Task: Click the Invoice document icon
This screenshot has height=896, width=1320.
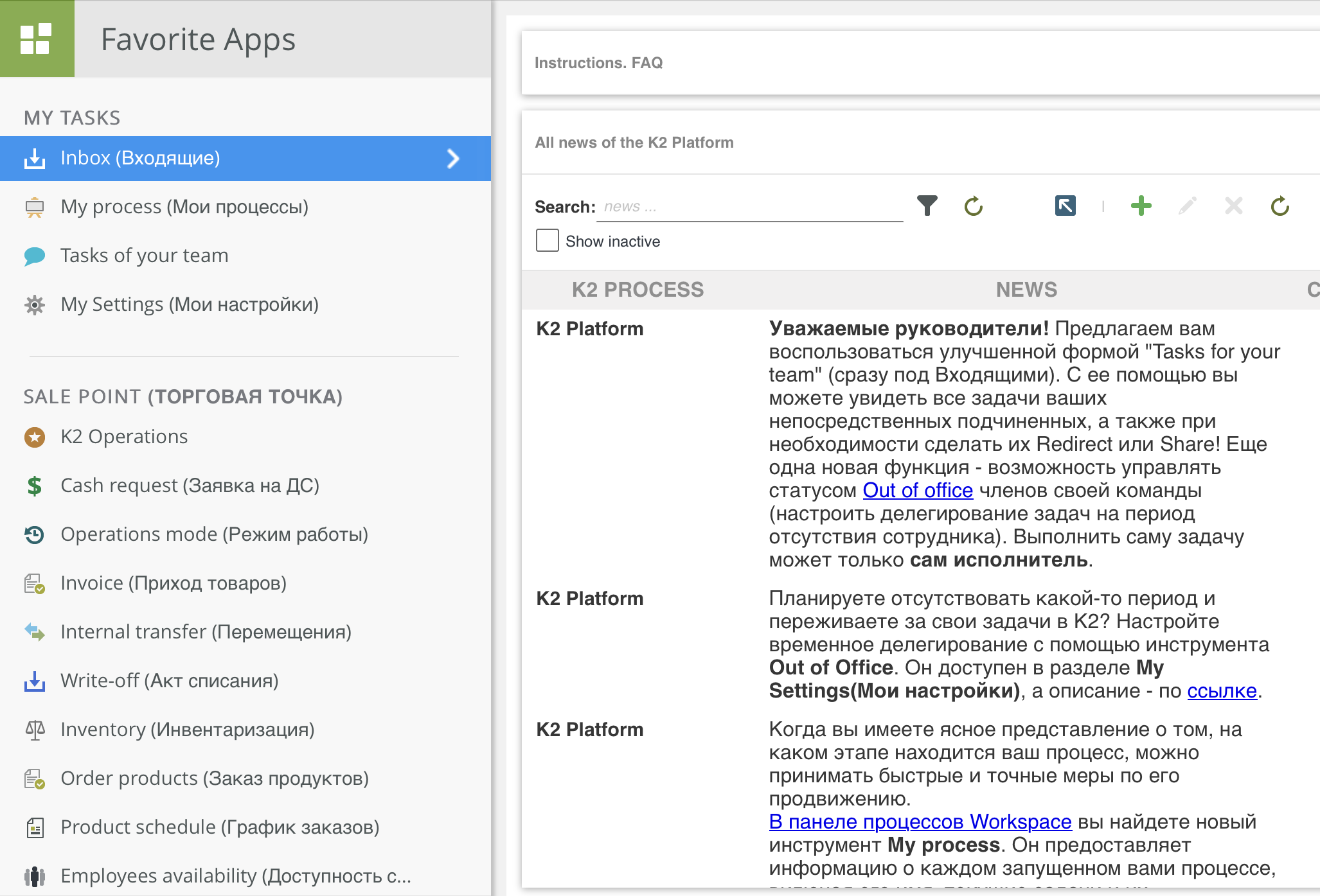Action: [x=35, y=584]
